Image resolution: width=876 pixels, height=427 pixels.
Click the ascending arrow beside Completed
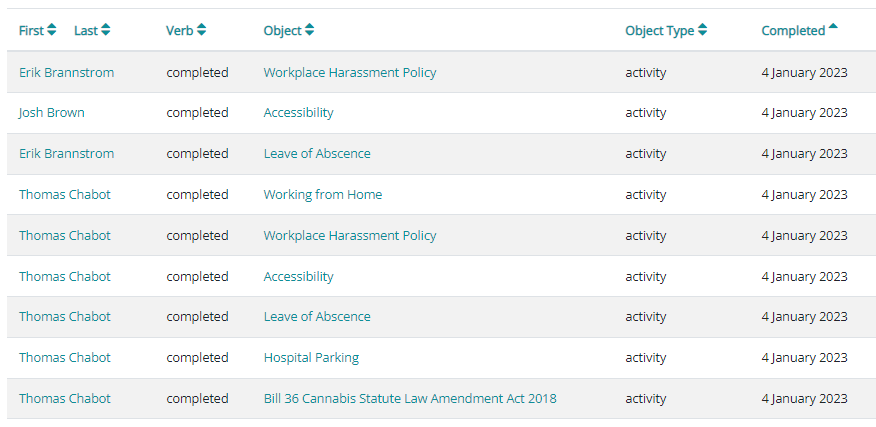pos(833,28)
